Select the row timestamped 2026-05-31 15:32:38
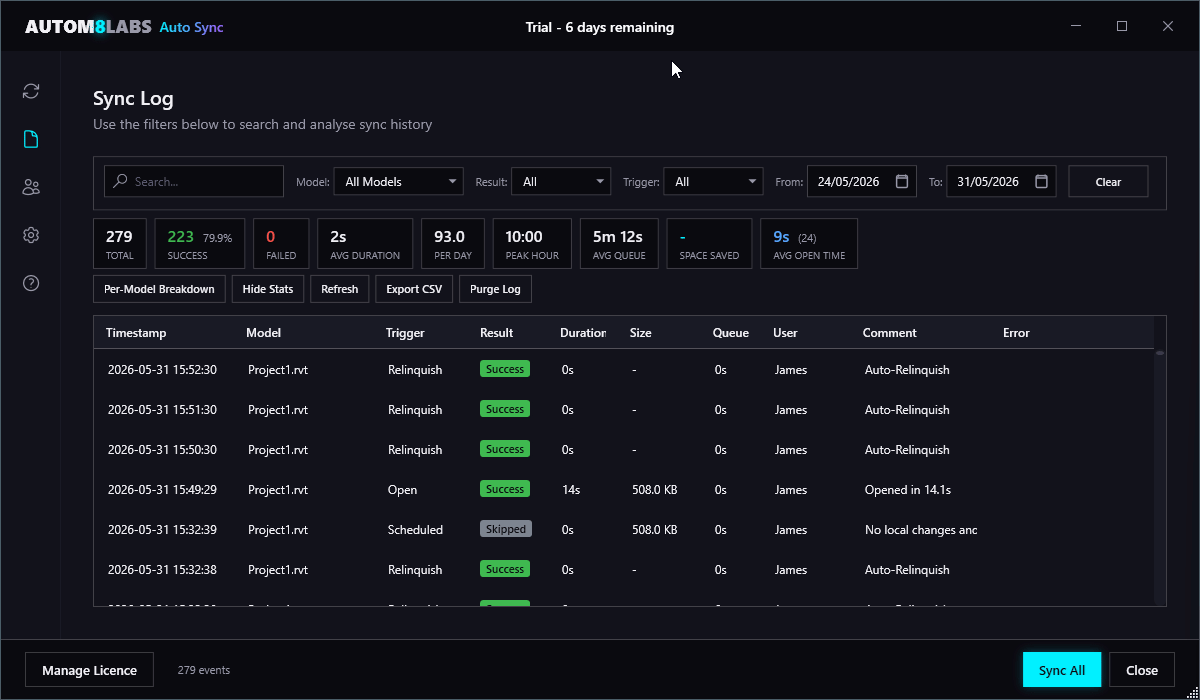The width and height of the screenshot is (1200, 700). click(x=624, y=569)
